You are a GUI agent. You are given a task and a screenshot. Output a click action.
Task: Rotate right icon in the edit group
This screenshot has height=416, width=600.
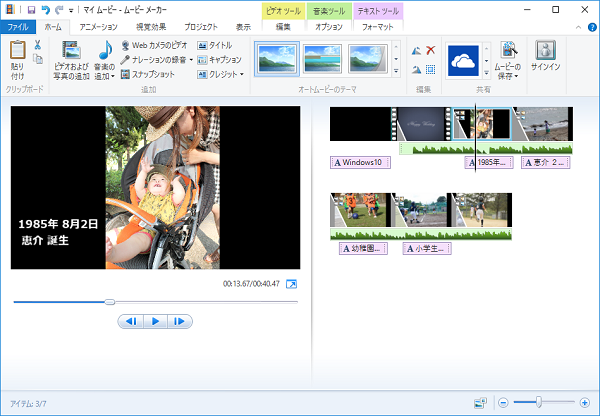pos(416,69)
